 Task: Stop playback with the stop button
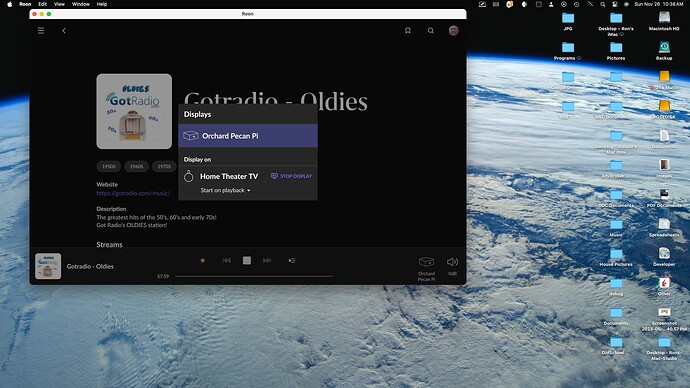247,260
